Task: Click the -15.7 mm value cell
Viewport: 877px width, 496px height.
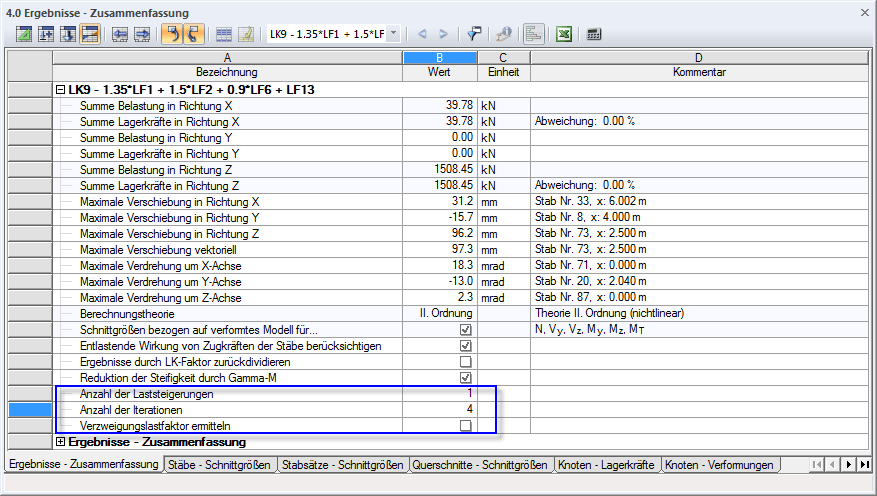Action: (x=440, y=218)
